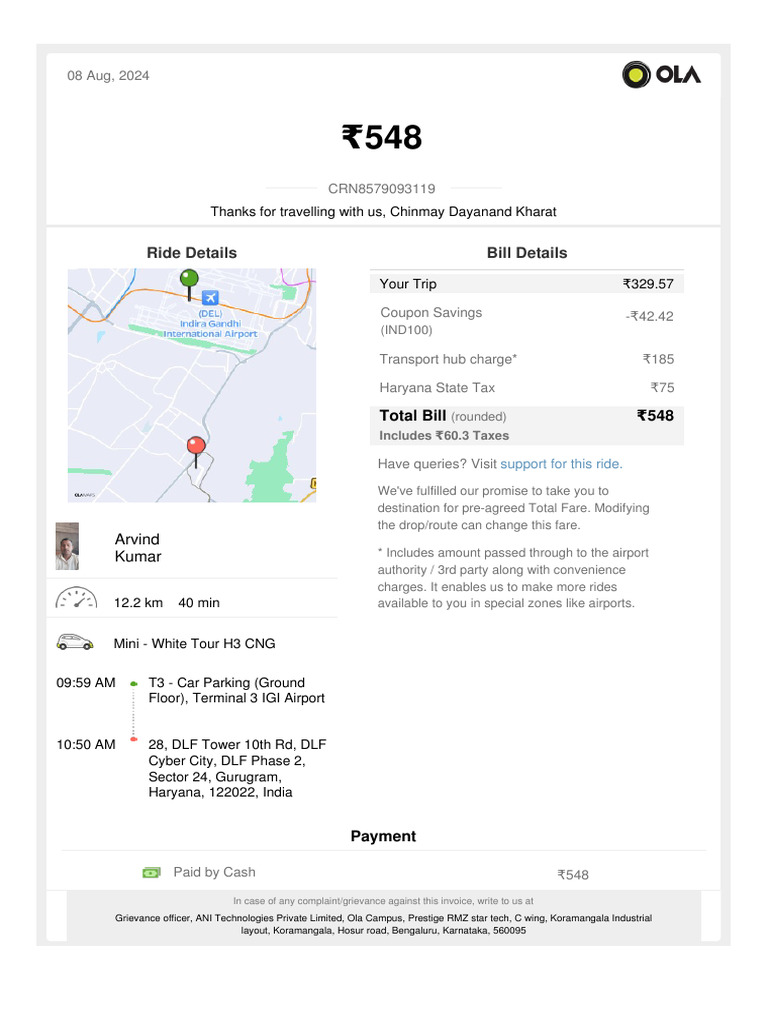The image size is (768, 1024).
Task: Click the Ola logo
Action: 662,75
